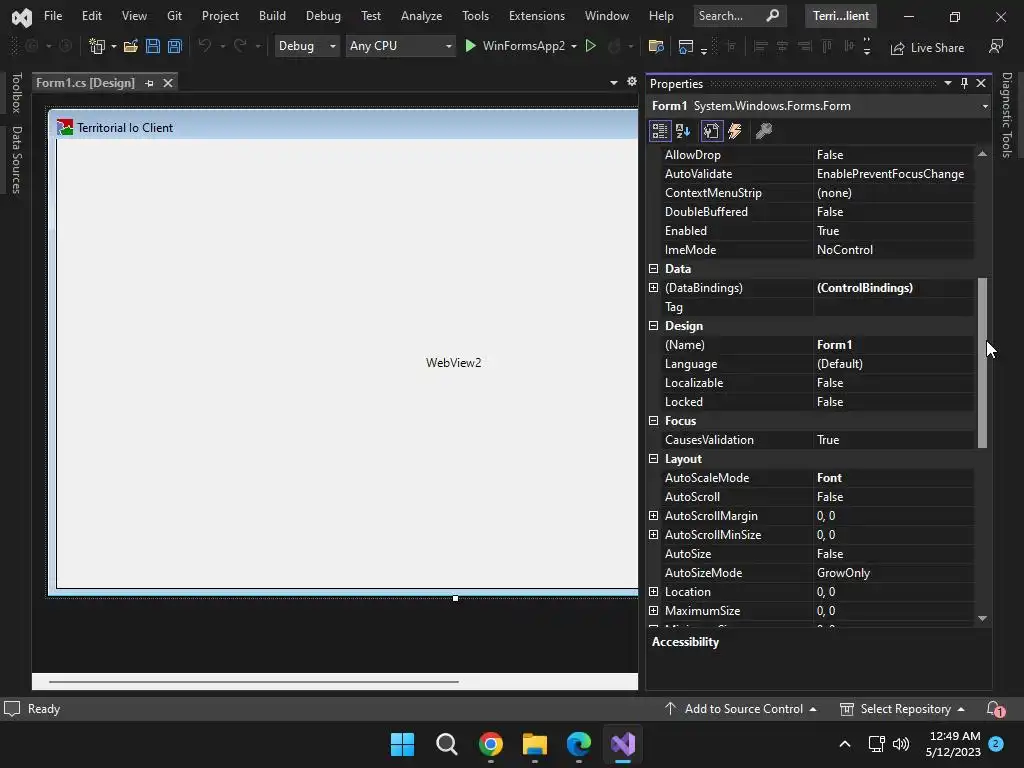Pin the Form1.cs [Design] tab
Screen dimensions: 1024x768
(x=149, y=83)
